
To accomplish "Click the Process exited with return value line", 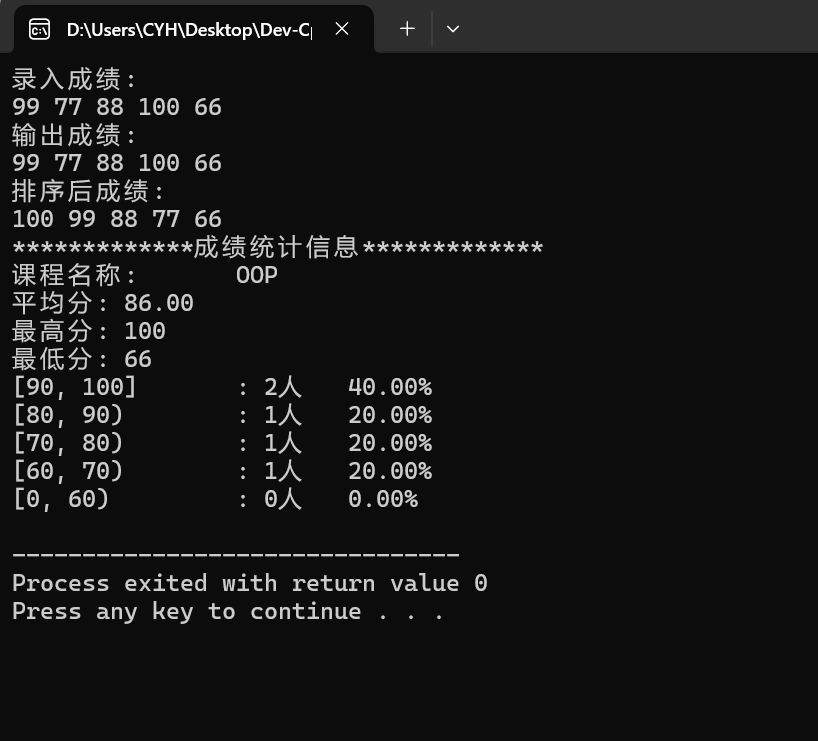I will click(250, 583).
